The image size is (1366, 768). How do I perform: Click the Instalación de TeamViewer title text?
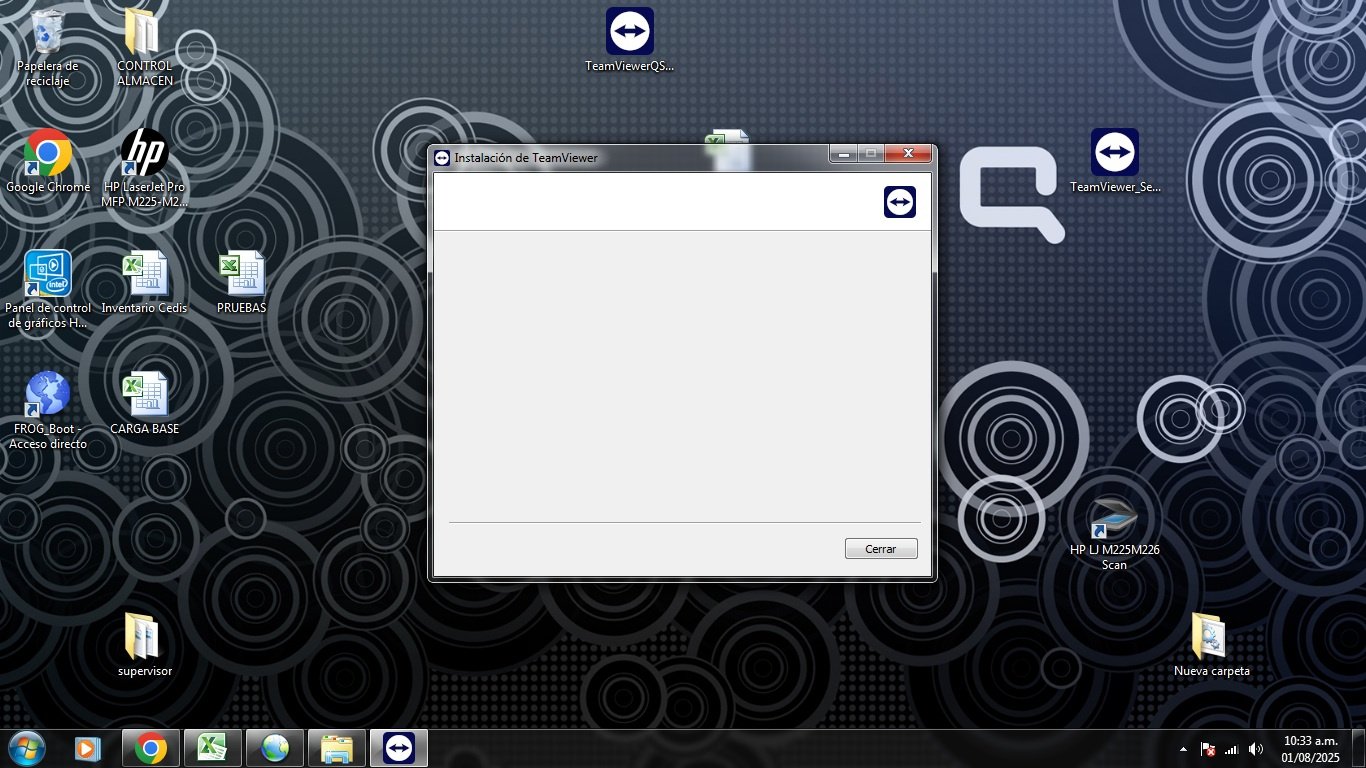[526, 158]
